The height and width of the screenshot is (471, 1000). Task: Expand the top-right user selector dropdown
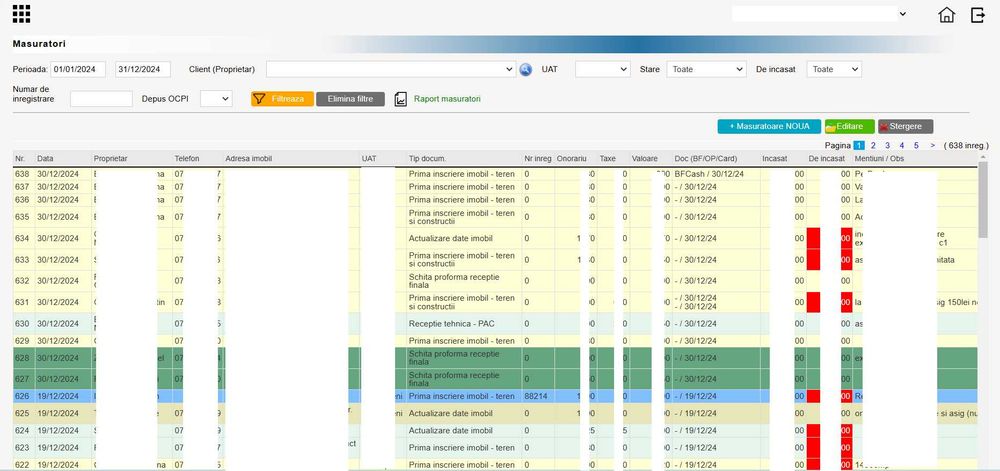(820, 14)
